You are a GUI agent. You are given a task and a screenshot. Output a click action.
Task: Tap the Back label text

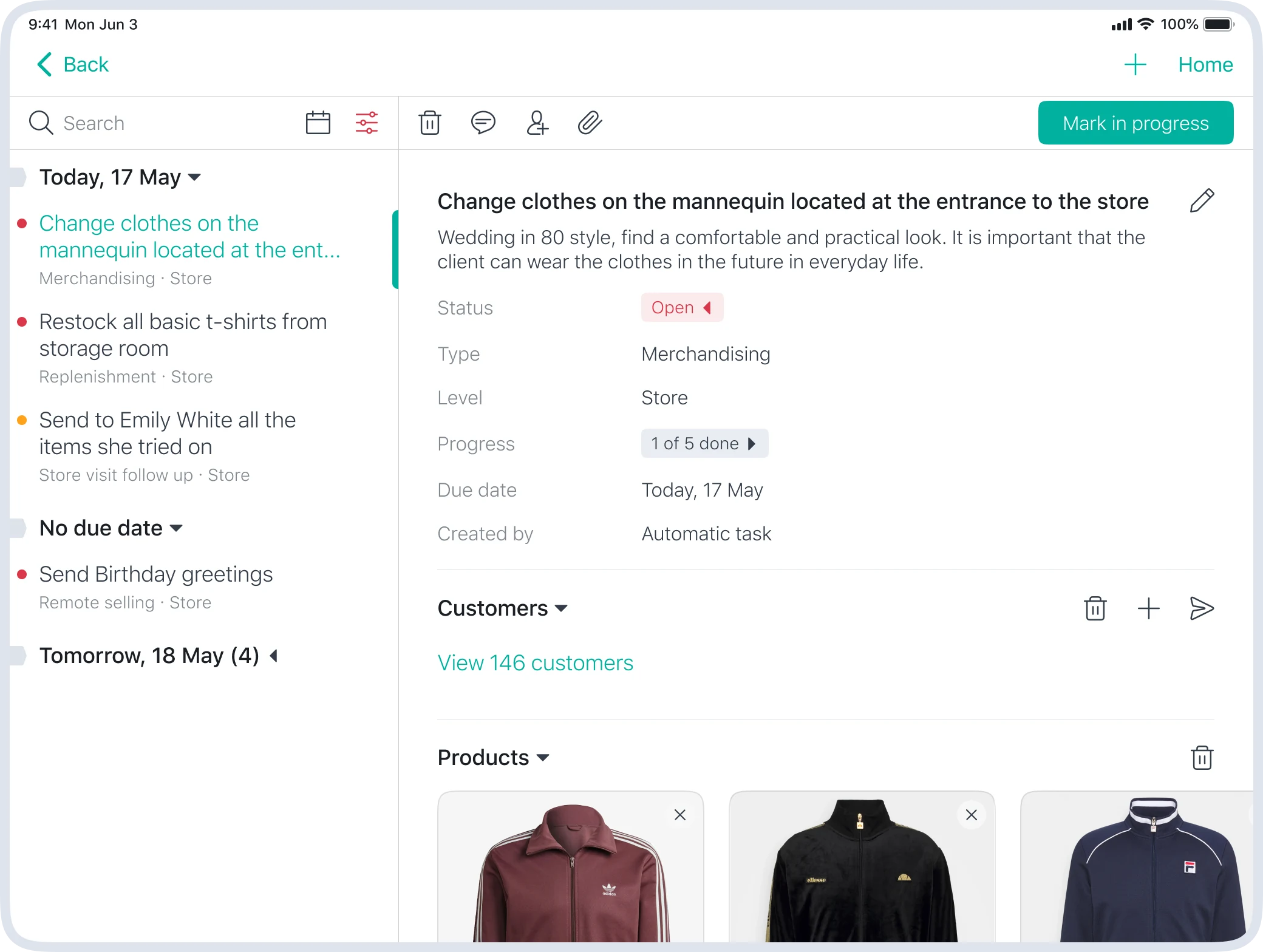tap(86, 64)
